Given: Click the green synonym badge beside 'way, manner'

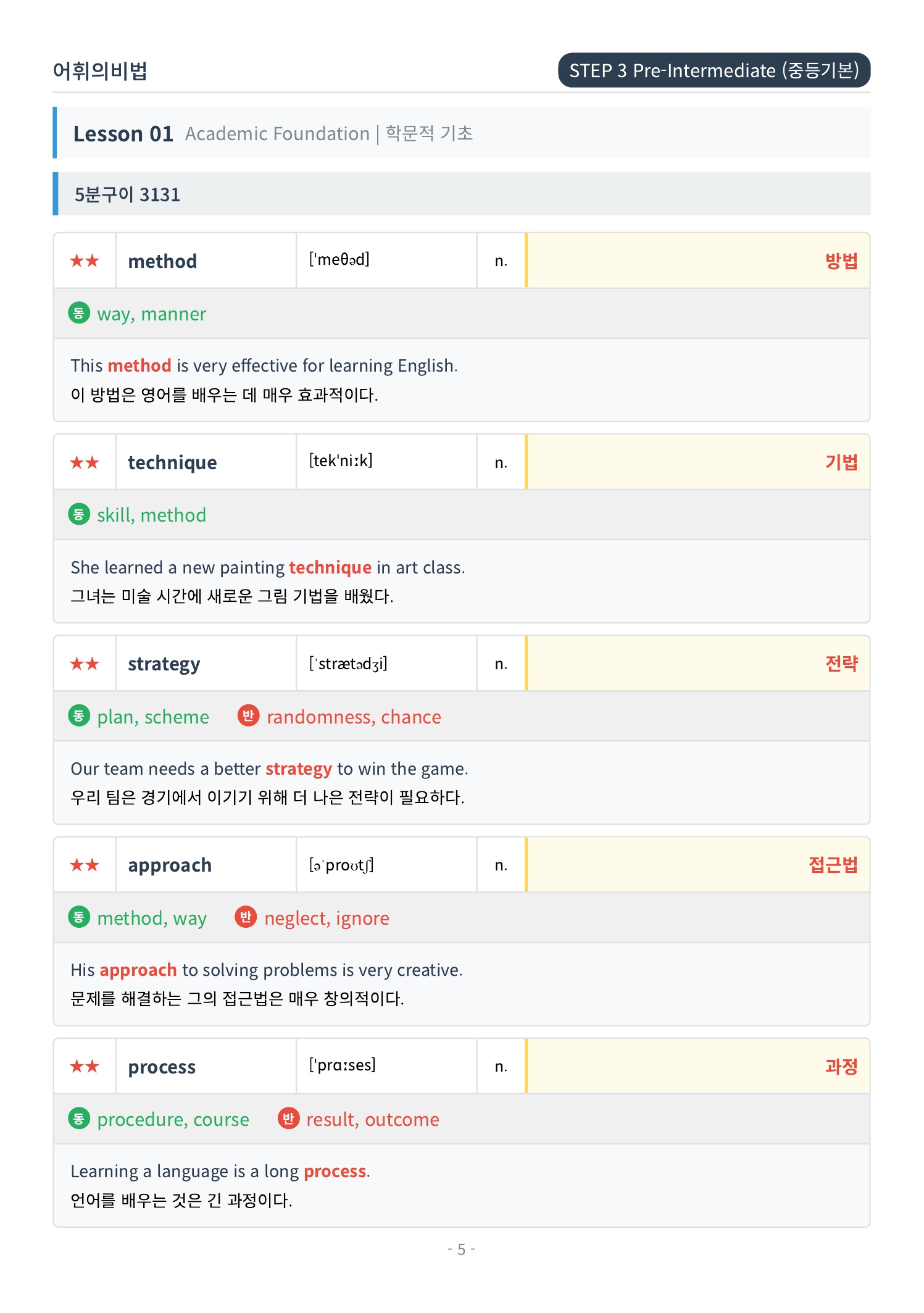Looking at the screenshot, I should pos(78,313).
